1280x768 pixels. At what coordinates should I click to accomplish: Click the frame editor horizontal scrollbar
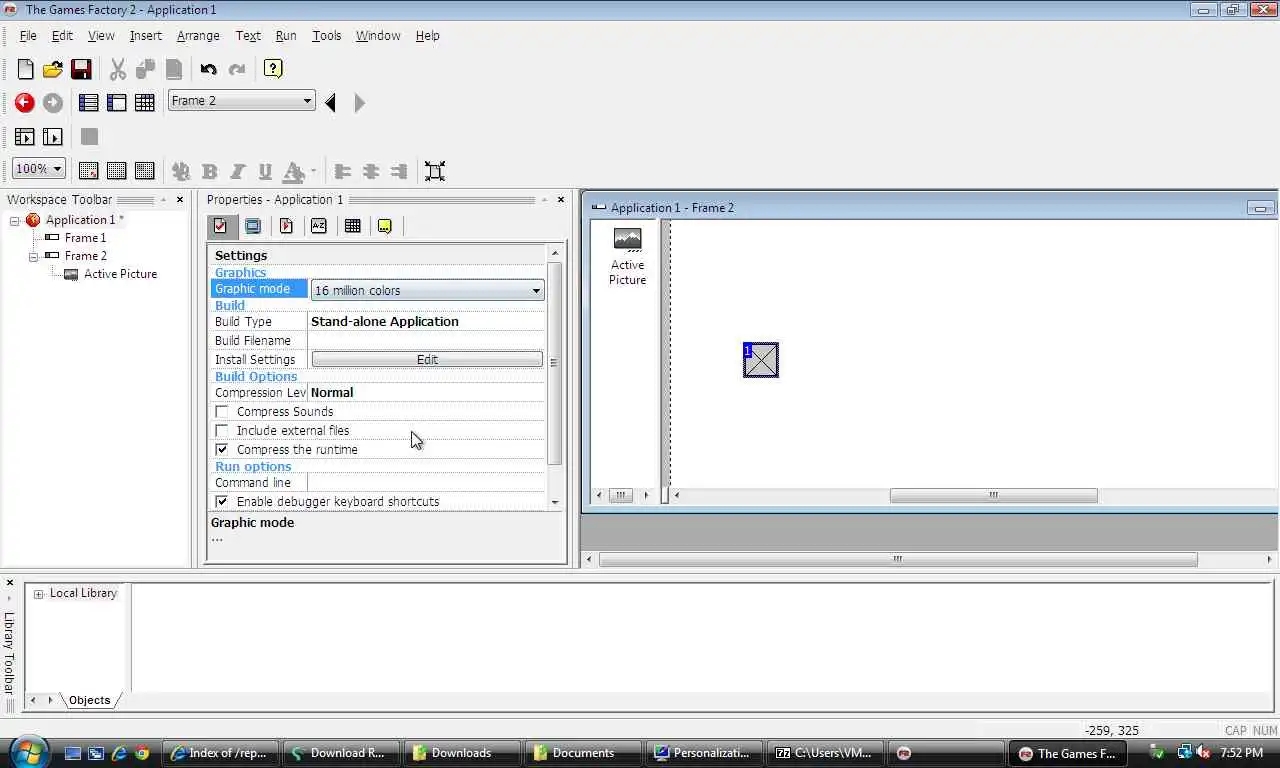pos(993,495)
